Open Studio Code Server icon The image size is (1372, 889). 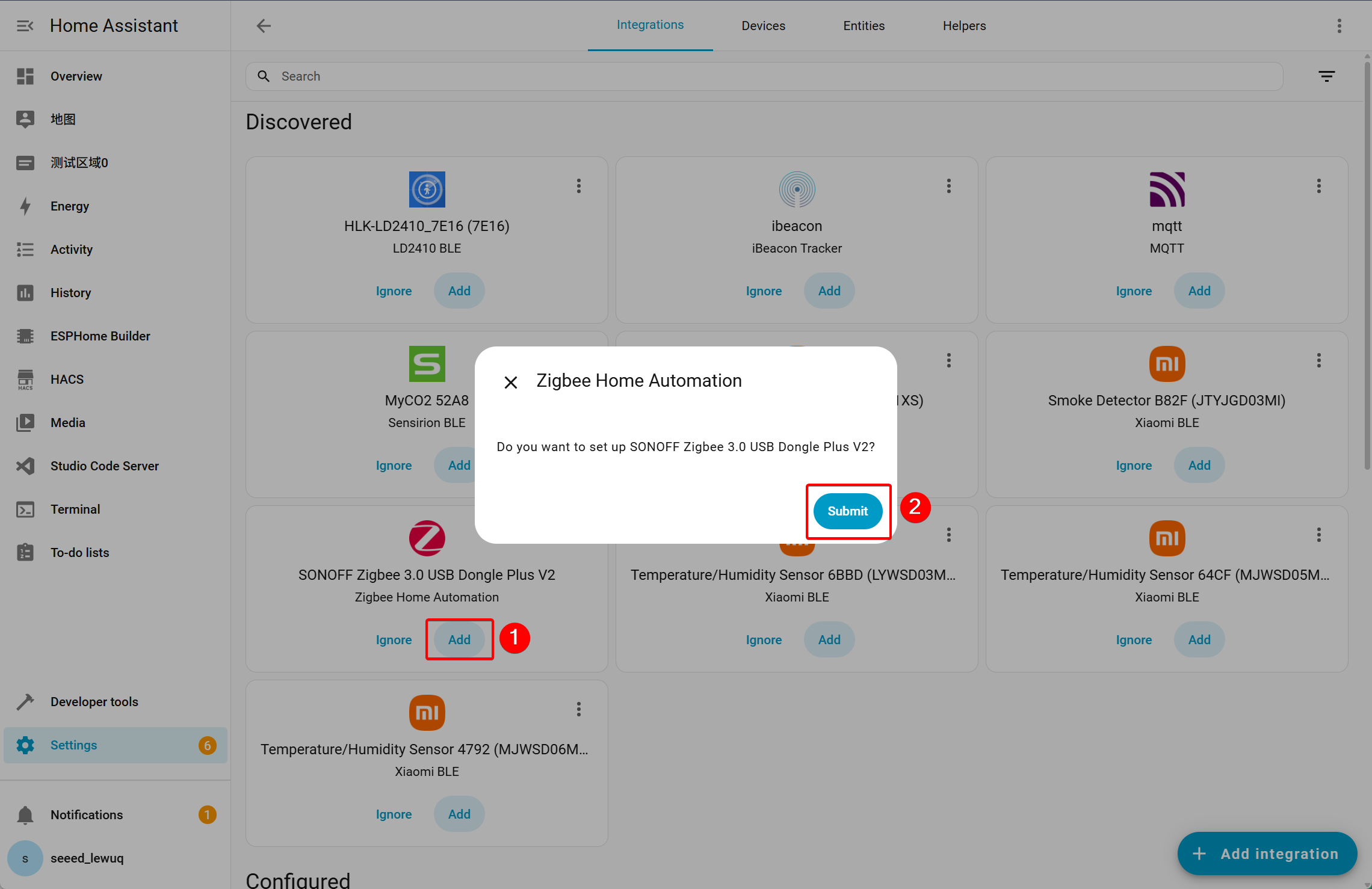click(x=25, y=466)
